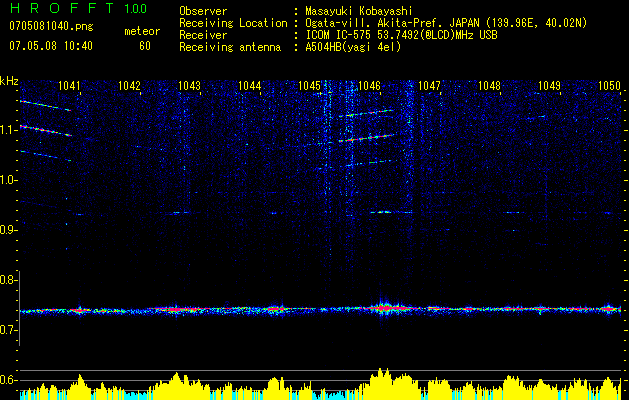Click the 0.9 kHz axis label
Viewport: 629px width, 400px height.
coord(8,230)
